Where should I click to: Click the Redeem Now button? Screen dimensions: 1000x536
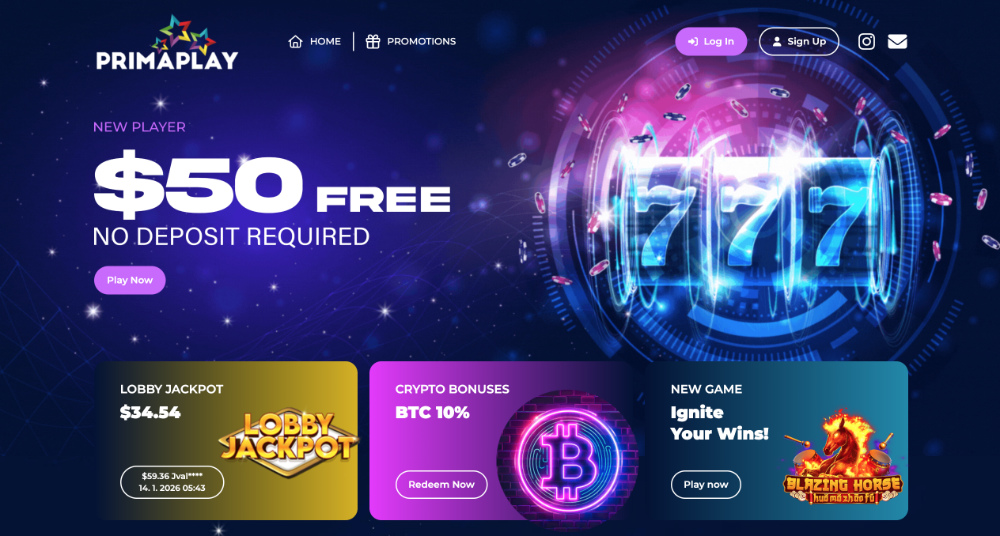click(x=441, y=484)
